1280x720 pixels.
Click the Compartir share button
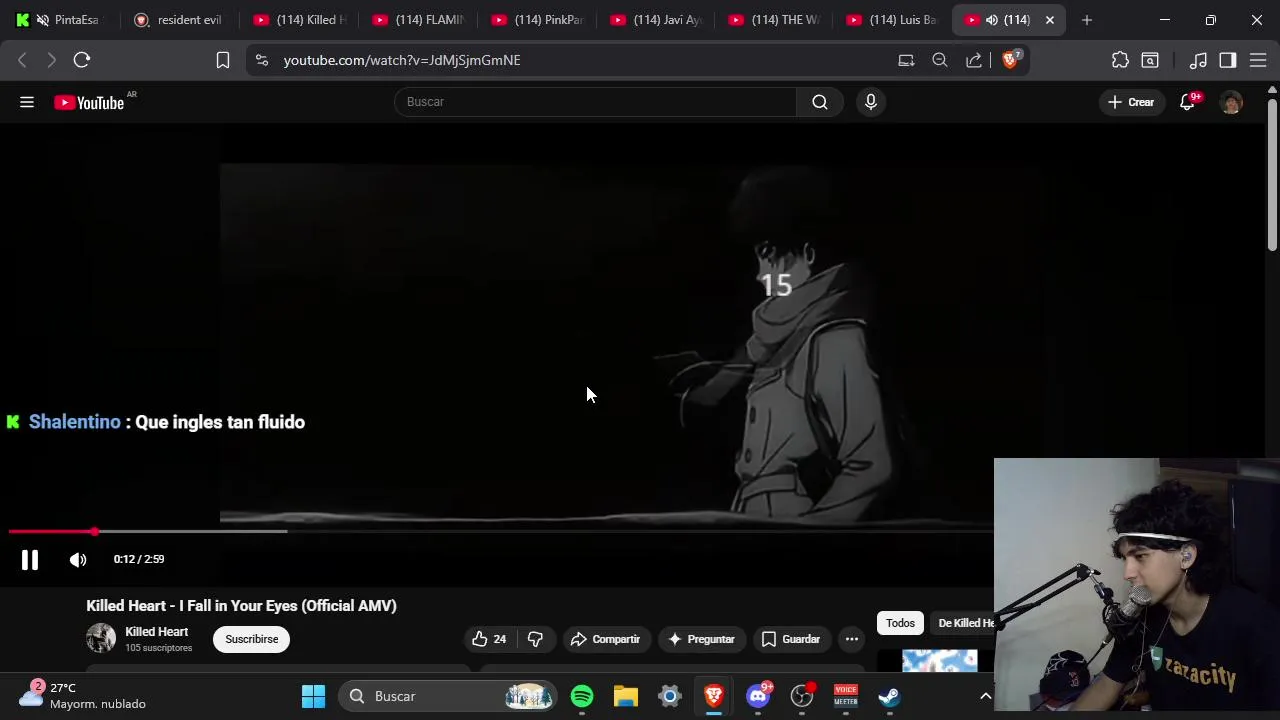coord(605,639)
